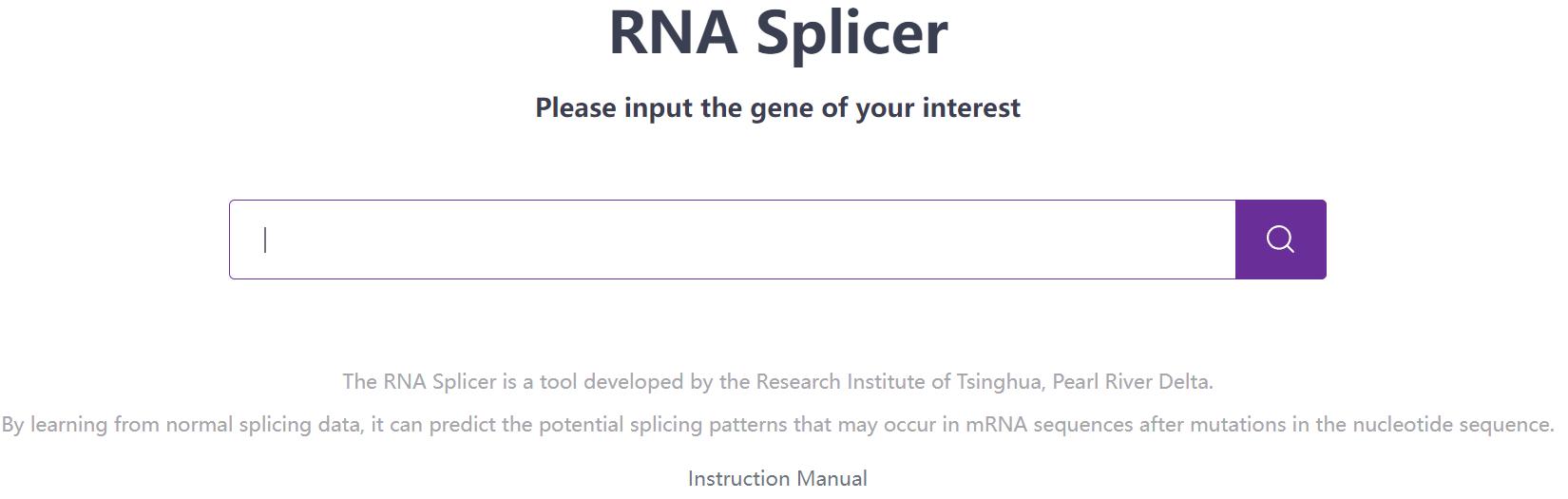Open the Instruction Manual link

[777, 478]
